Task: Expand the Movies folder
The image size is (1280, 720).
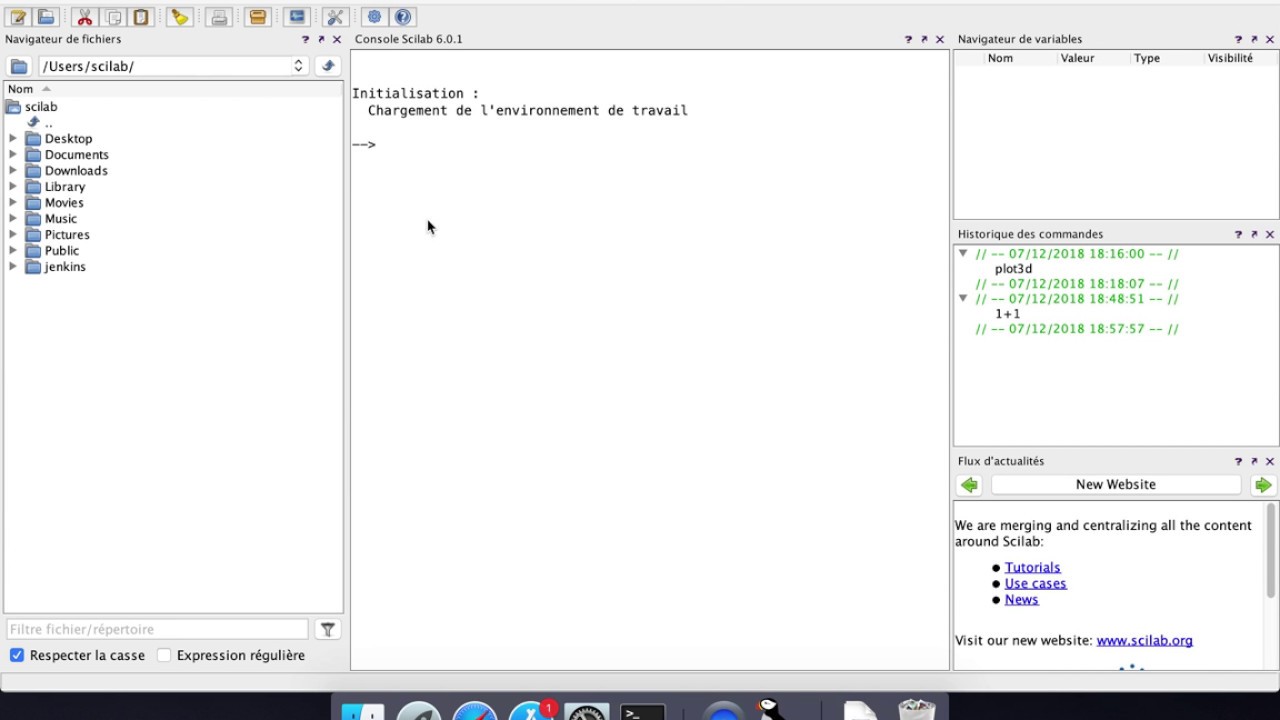Action: (x=13, y=203)
